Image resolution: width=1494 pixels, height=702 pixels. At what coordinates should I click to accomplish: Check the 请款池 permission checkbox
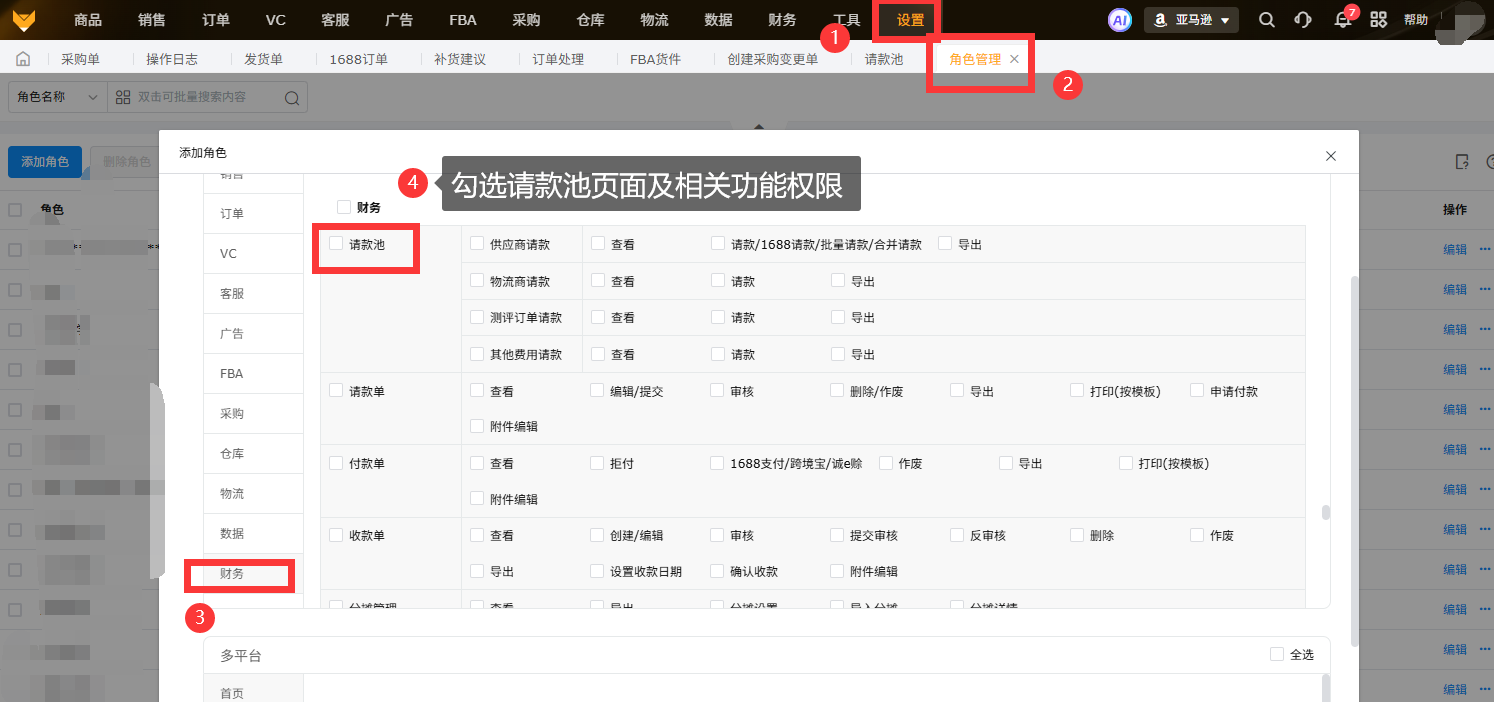pos(336,244)
